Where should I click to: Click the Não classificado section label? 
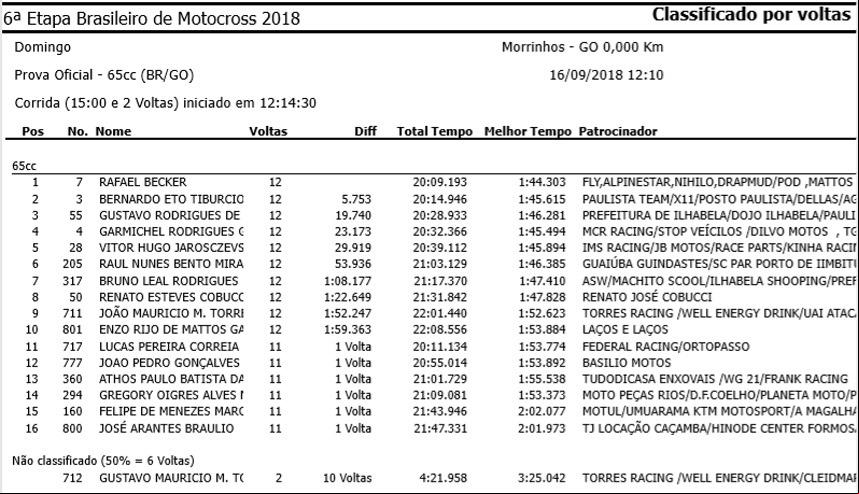103,461
